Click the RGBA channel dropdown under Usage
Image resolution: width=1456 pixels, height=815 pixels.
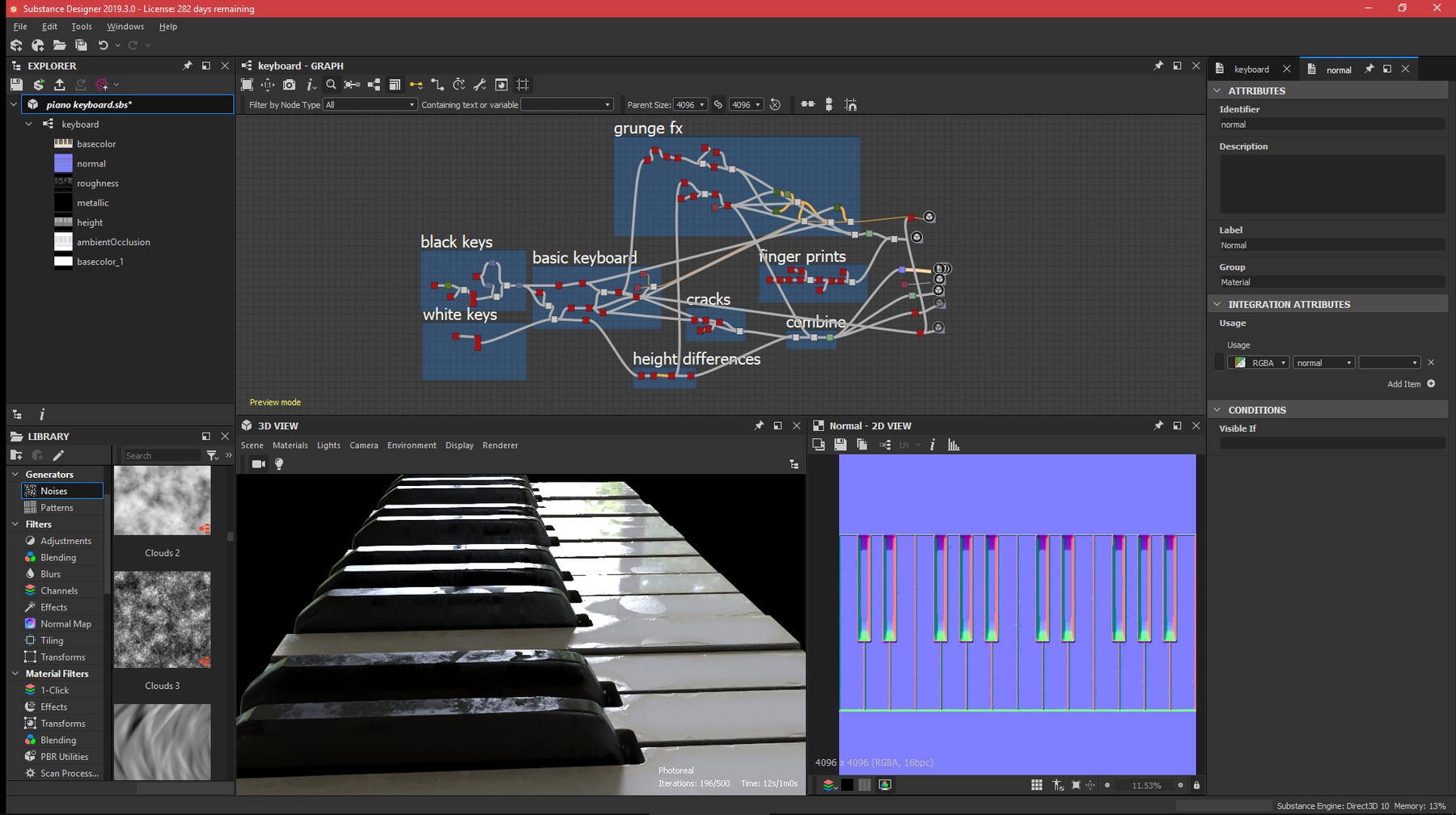tap(1258, 362)
